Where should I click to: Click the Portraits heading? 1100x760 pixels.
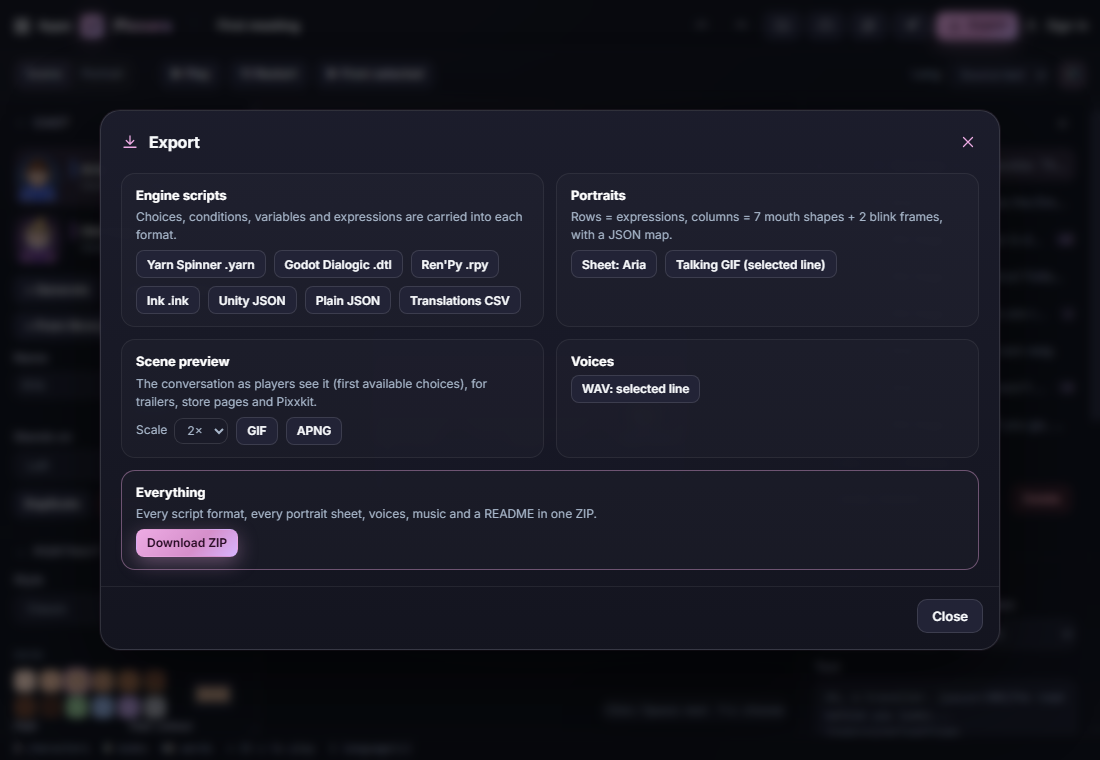click(x=598, y=196)
